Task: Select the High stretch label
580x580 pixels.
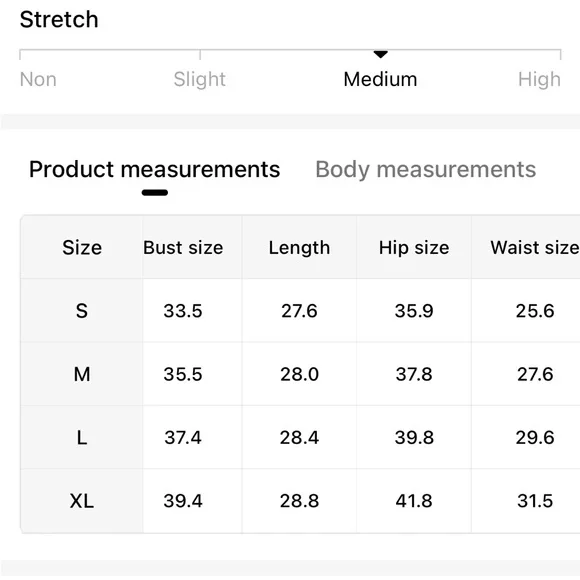Action: [539, 79]
